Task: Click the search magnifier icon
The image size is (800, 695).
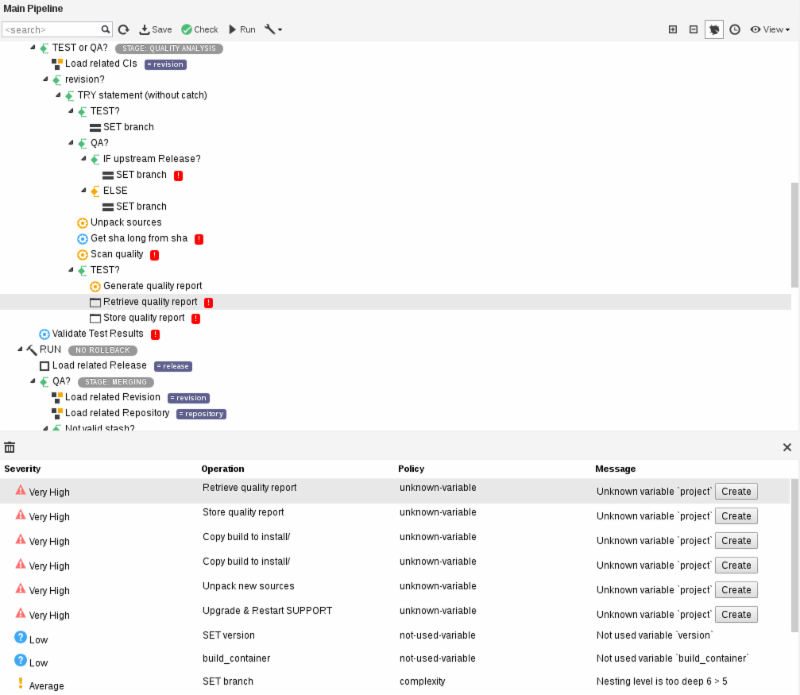Action: click(105, 30)
